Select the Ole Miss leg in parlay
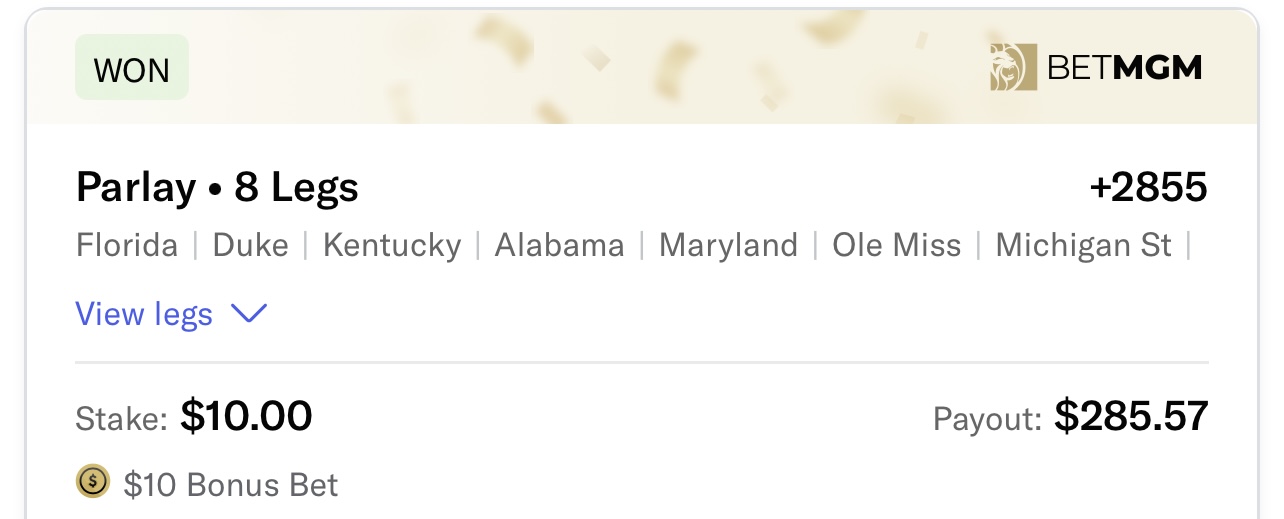The width and height of the screenshot is (1284, 519). coord(896,245)
